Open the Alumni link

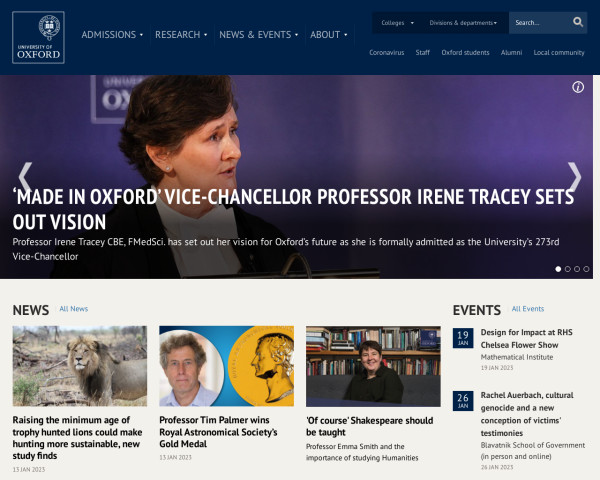(x=511, y=52)
